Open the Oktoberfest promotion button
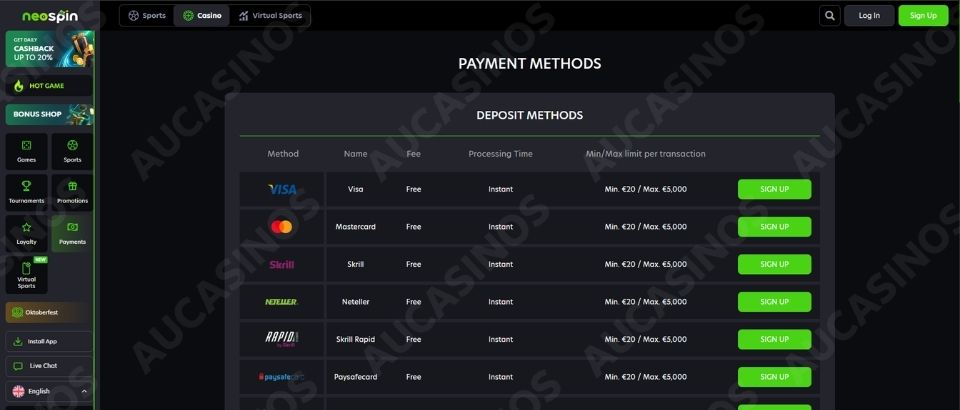The width and height of the screenshot is (960, 410). 50,312
